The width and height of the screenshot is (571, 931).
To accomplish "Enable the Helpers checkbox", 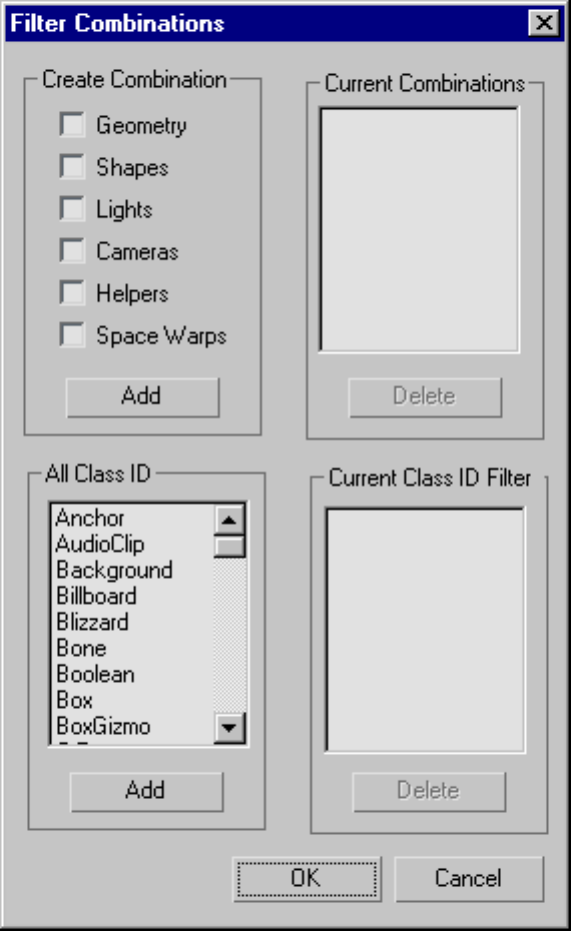I will coord(72,293).
